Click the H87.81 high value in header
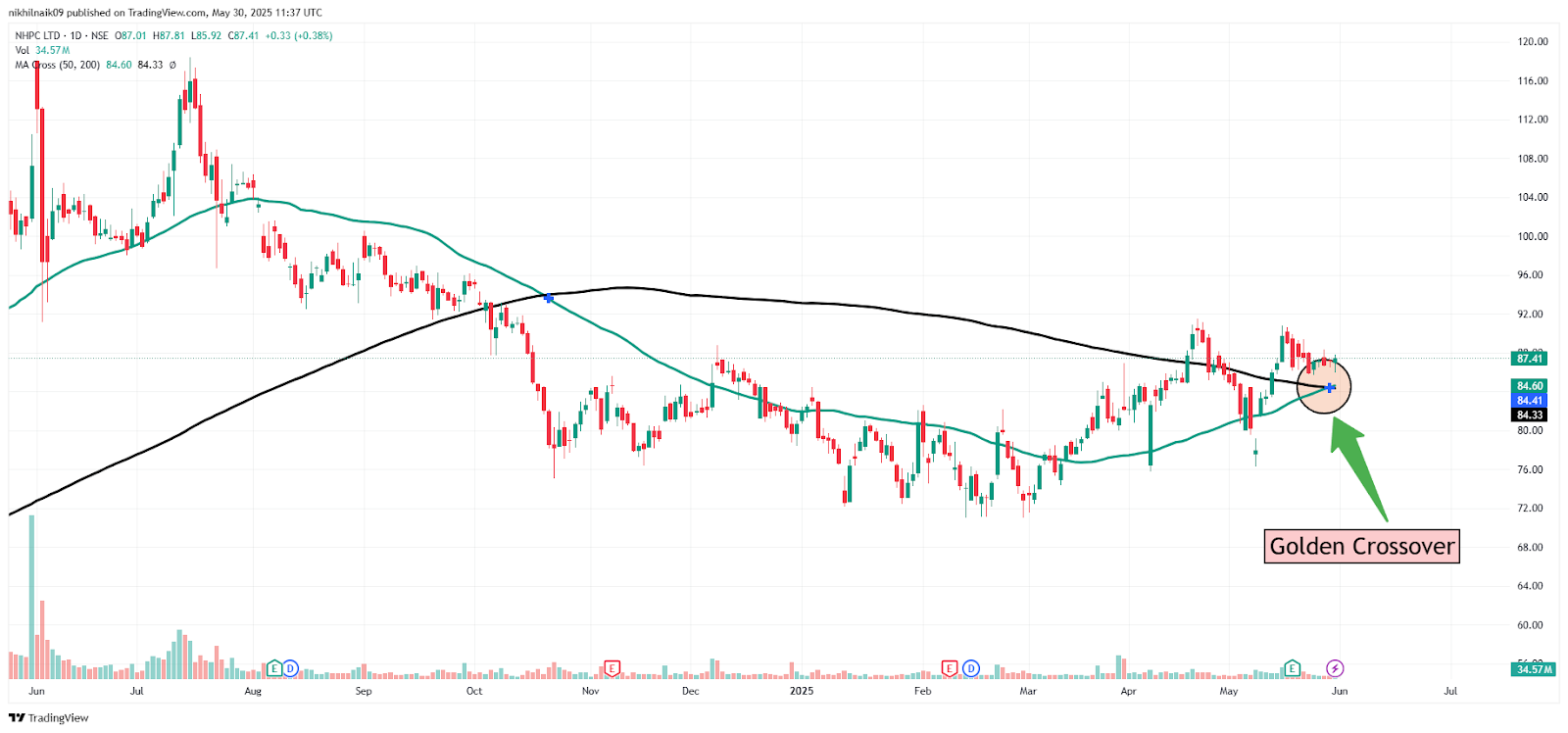The height and width of the screenshot is (733, 1568). [x=169, y=35]
